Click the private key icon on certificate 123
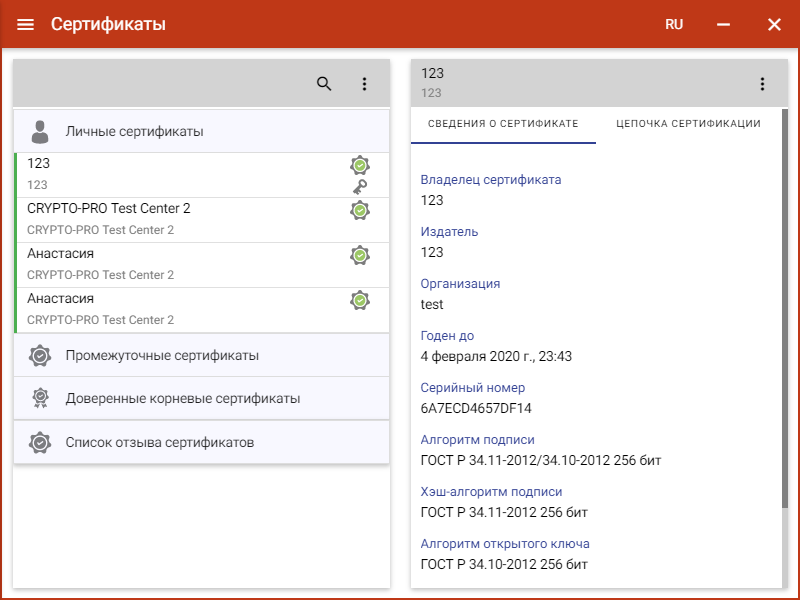800x600 pixels. (x=360, y=187)
